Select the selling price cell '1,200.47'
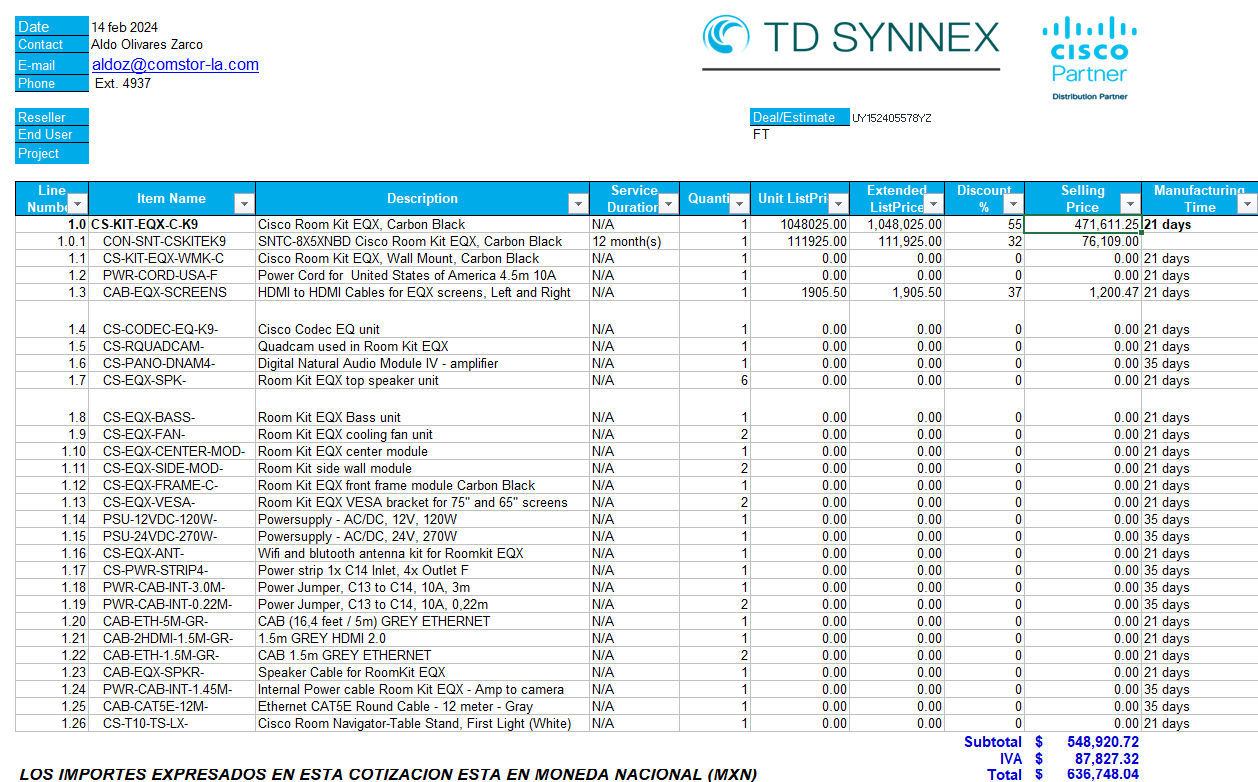This screenshot has height=782, width=1258. (1083, 293)
